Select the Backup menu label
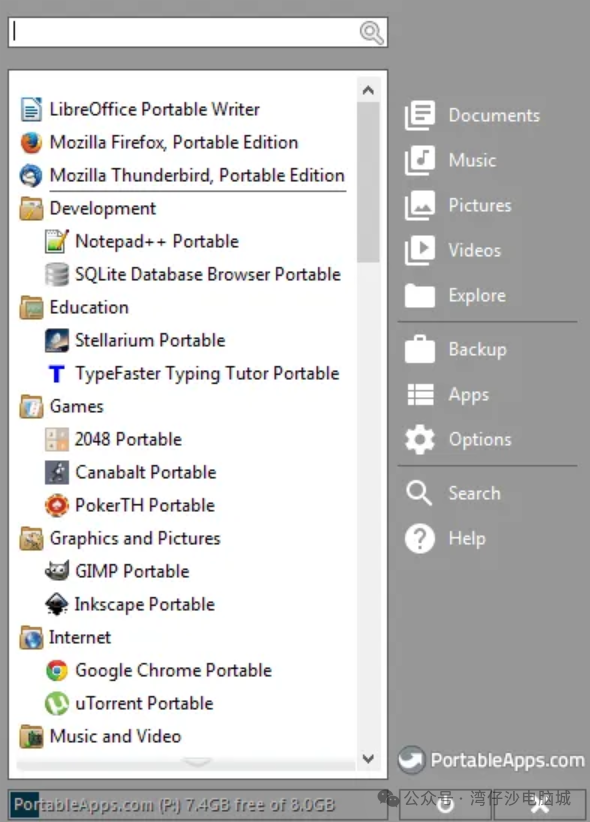 pos(478,350)
